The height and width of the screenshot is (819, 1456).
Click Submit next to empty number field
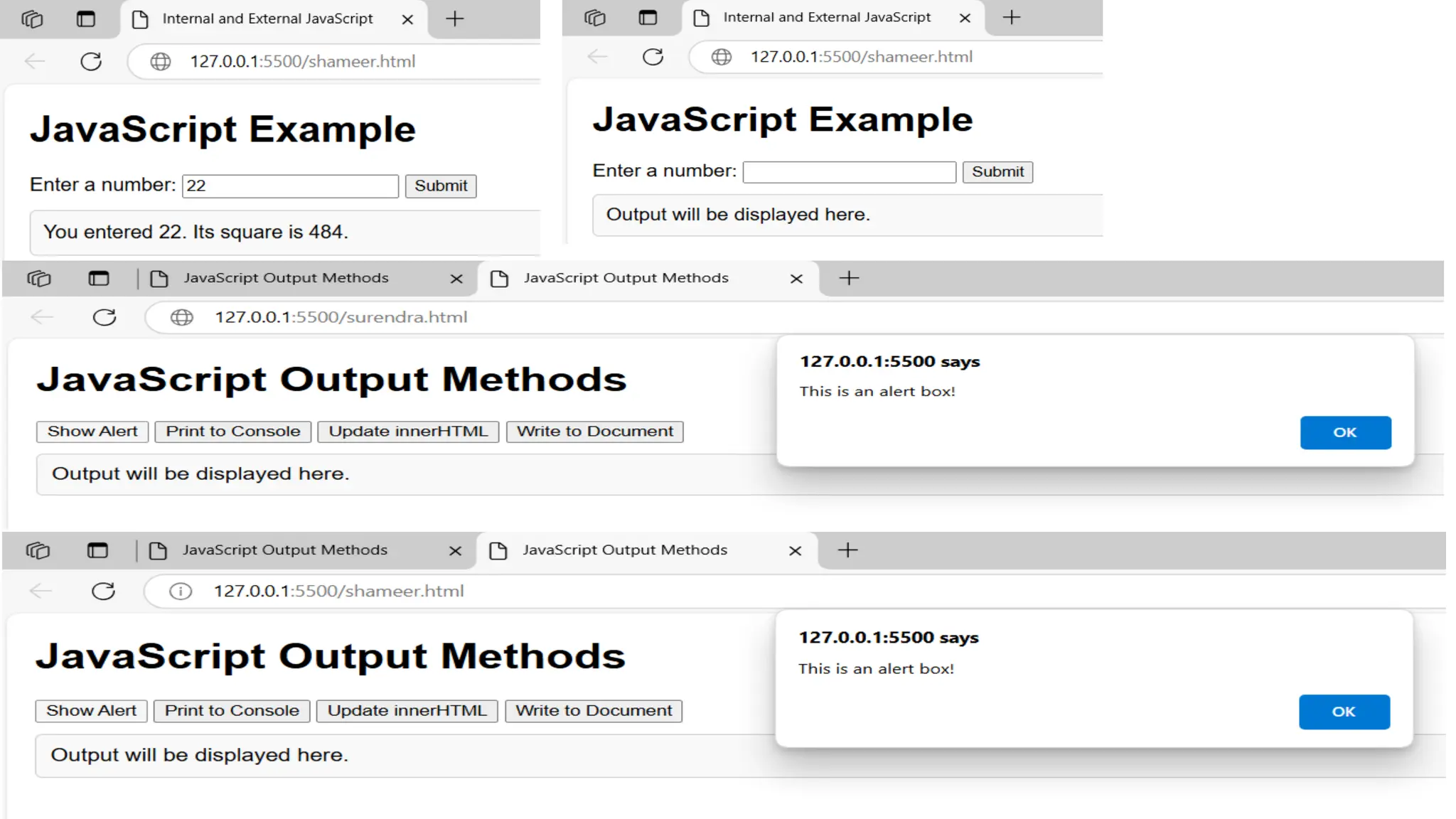coord(997,172)
